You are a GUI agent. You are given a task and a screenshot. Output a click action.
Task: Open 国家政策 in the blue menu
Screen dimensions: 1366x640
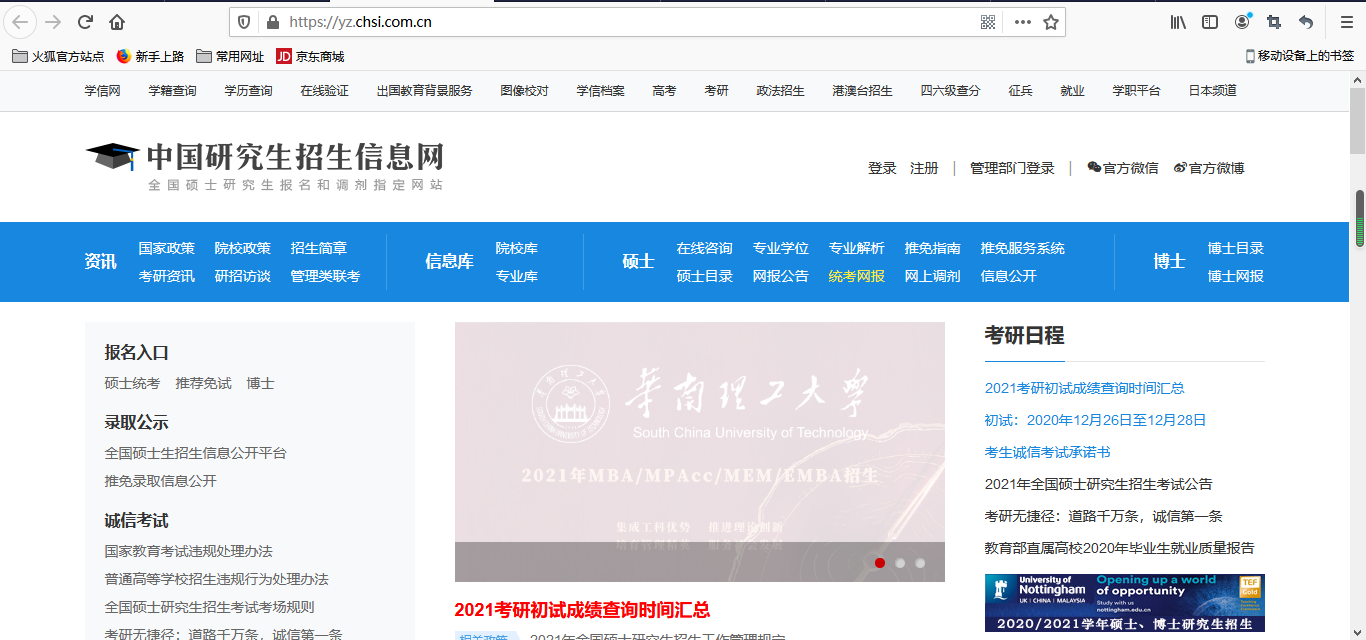click(x=167, y=248)
